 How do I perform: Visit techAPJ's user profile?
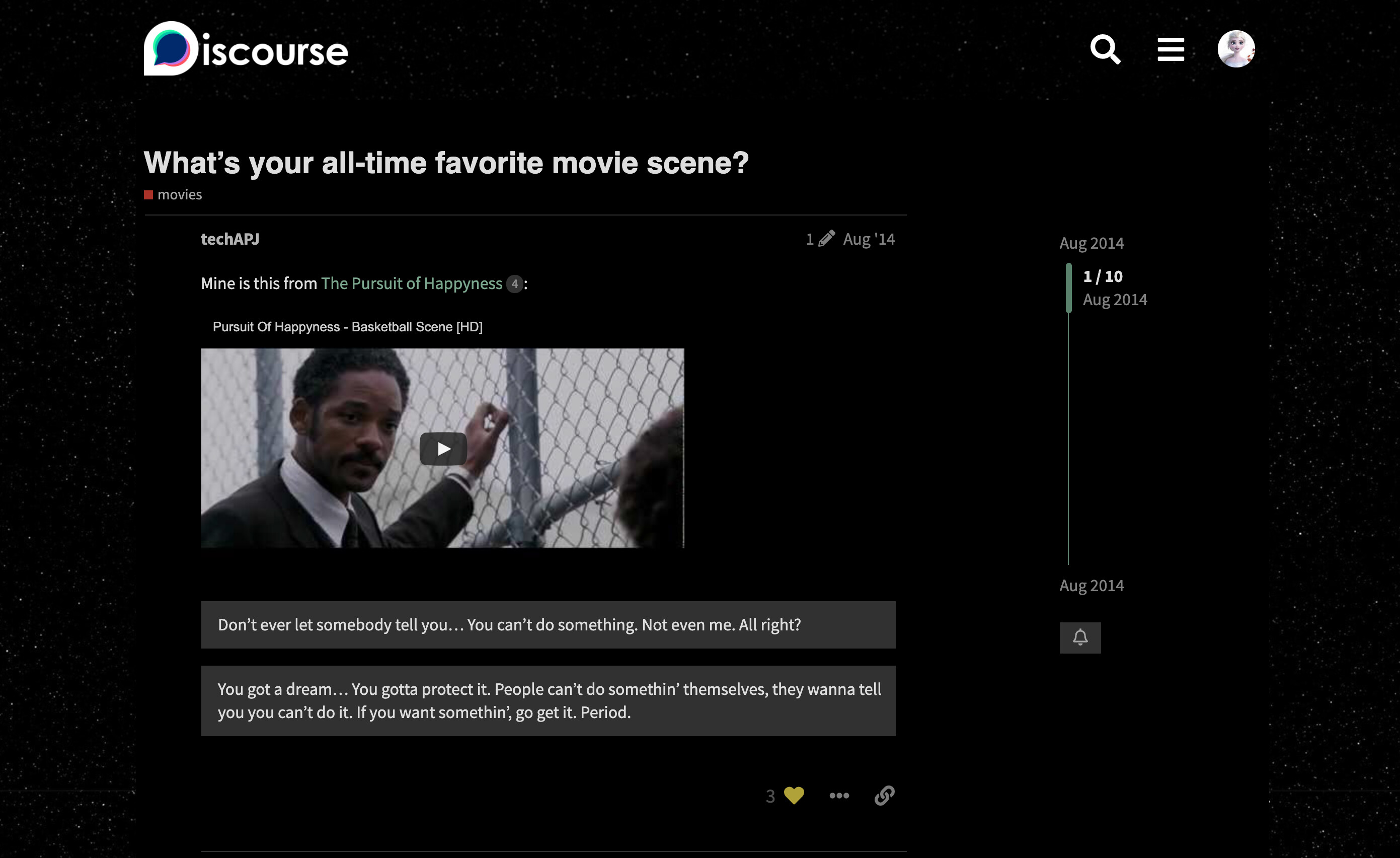[x=230, y=239]
